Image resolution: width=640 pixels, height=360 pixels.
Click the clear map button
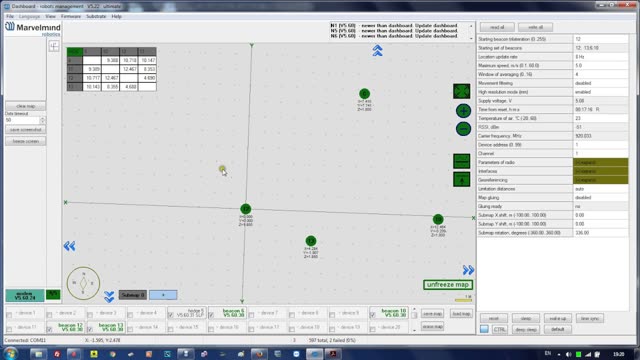click(x=25, y=106)
